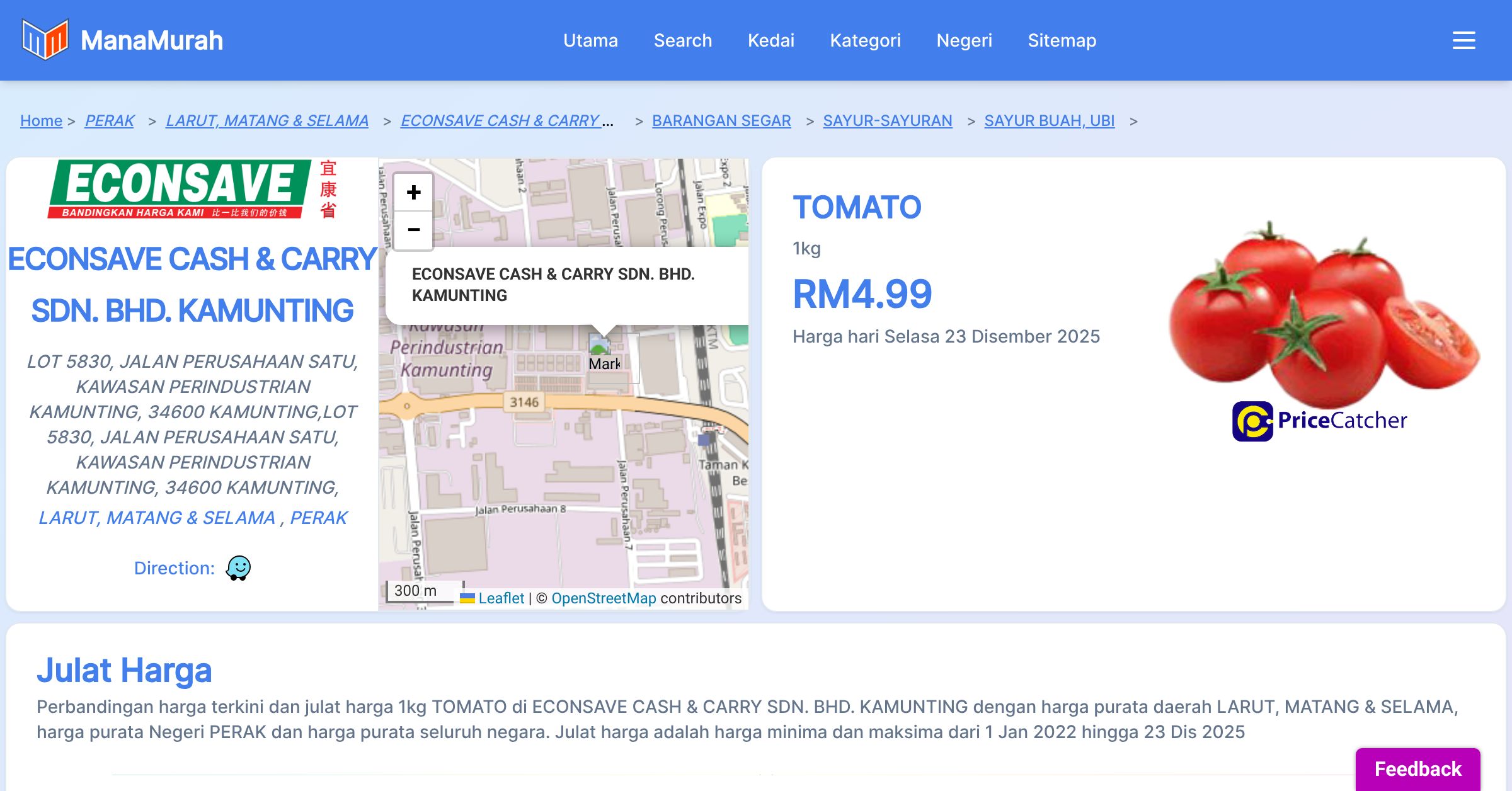Click the PERAK breadcrumb link

coord(110,120)
